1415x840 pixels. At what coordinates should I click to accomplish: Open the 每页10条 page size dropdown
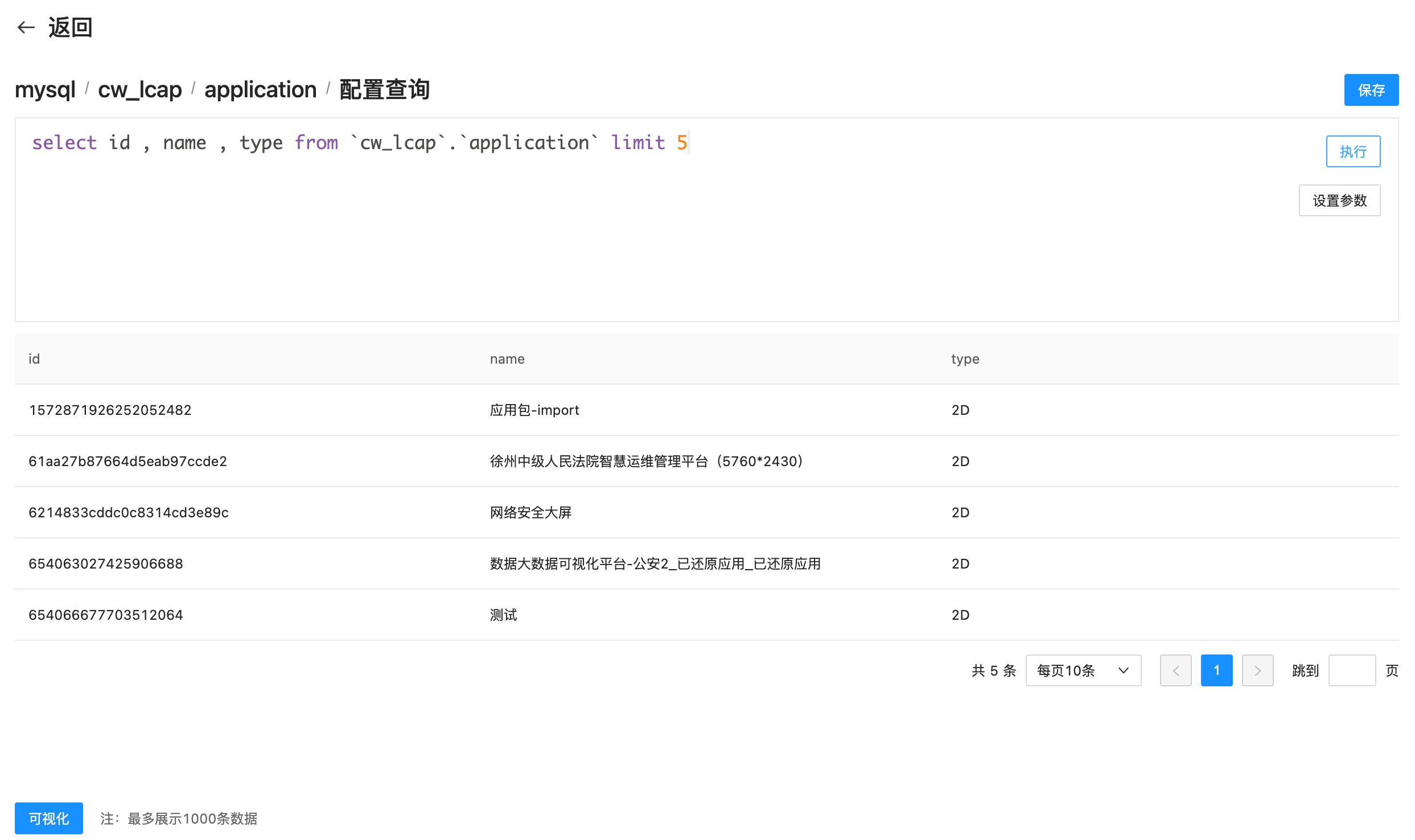1081,670
